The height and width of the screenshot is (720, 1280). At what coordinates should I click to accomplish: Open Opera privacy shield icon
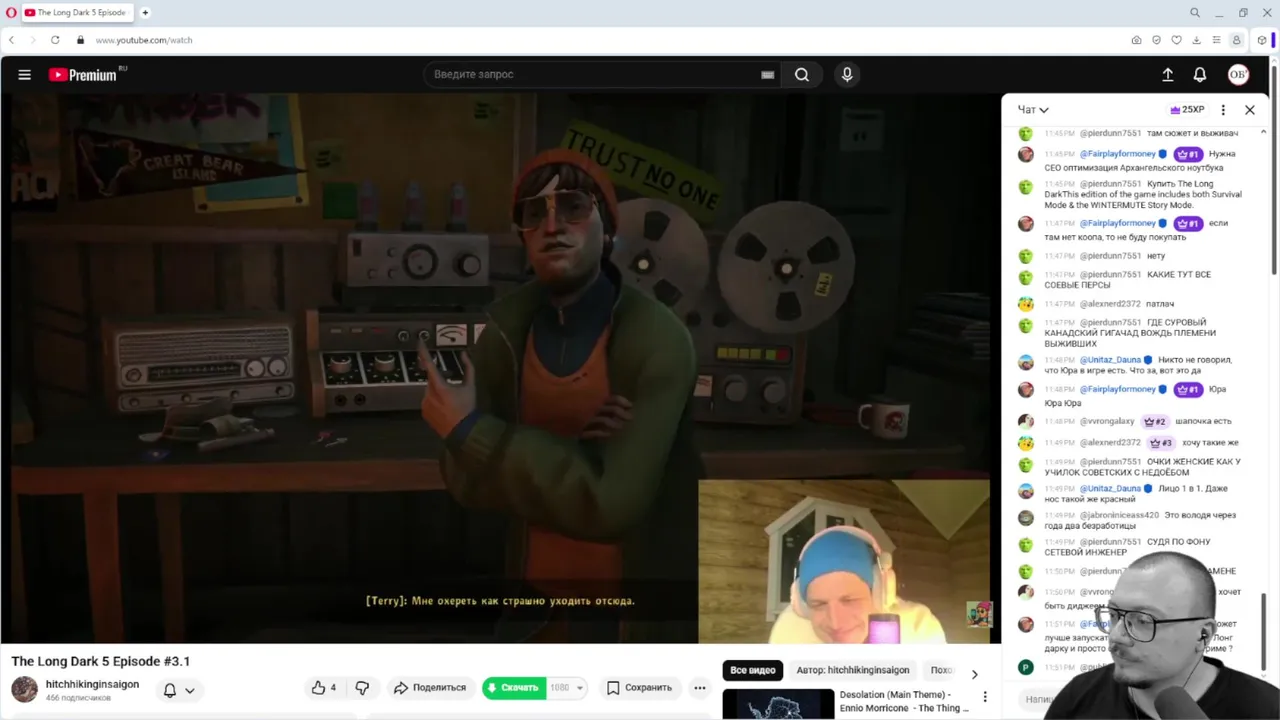(1156, 40)
